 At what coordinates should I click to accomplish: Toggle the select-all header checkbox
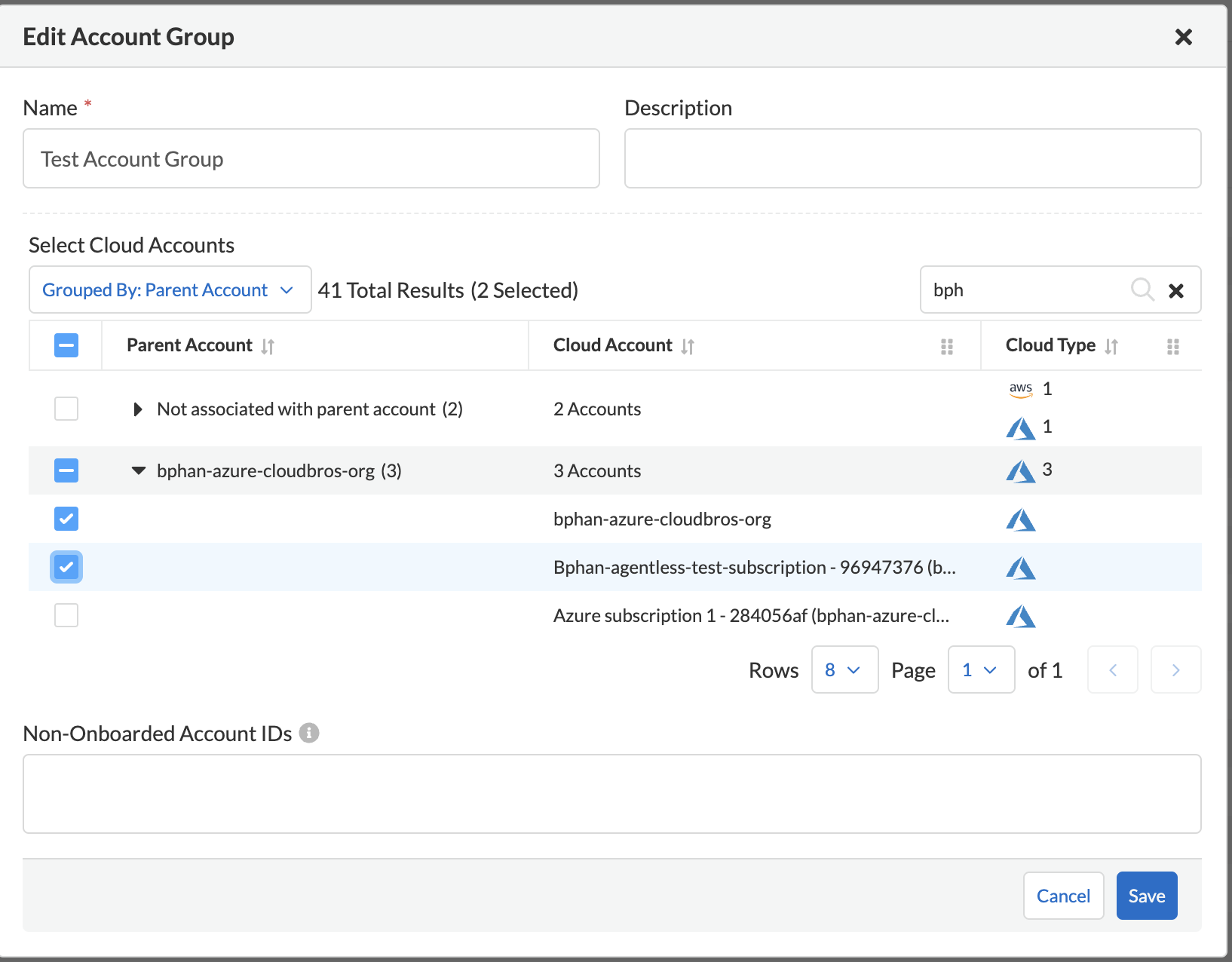[66, 345]
